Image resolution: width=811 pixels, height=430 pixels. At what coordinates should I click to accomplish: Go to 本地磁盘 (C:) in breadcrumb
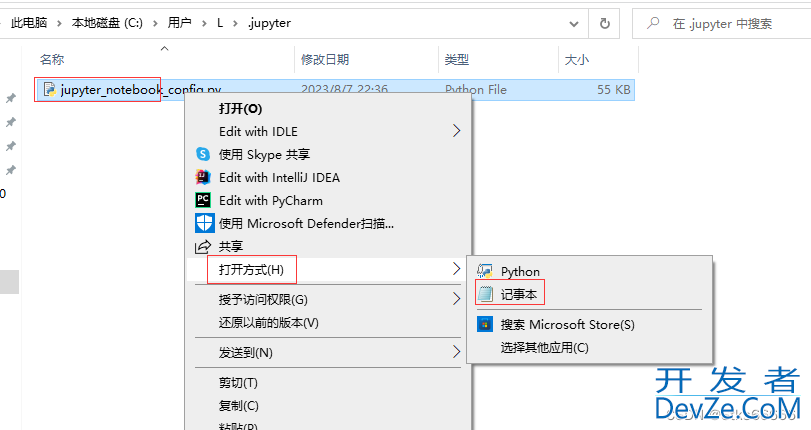(x=107, y=23)
